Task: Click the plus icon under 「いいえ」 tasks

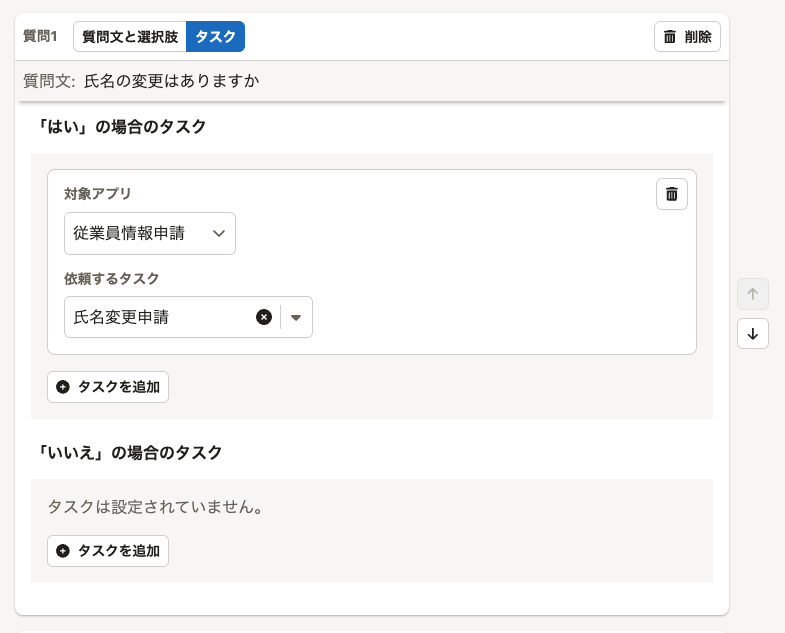Action: [x=63, y=551]
